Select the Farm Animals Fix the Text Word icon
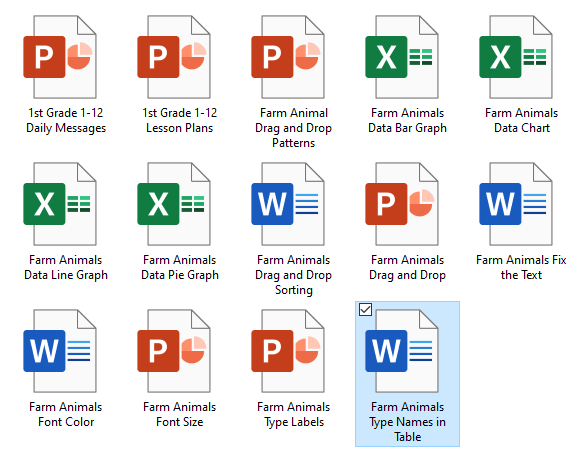 516,204
